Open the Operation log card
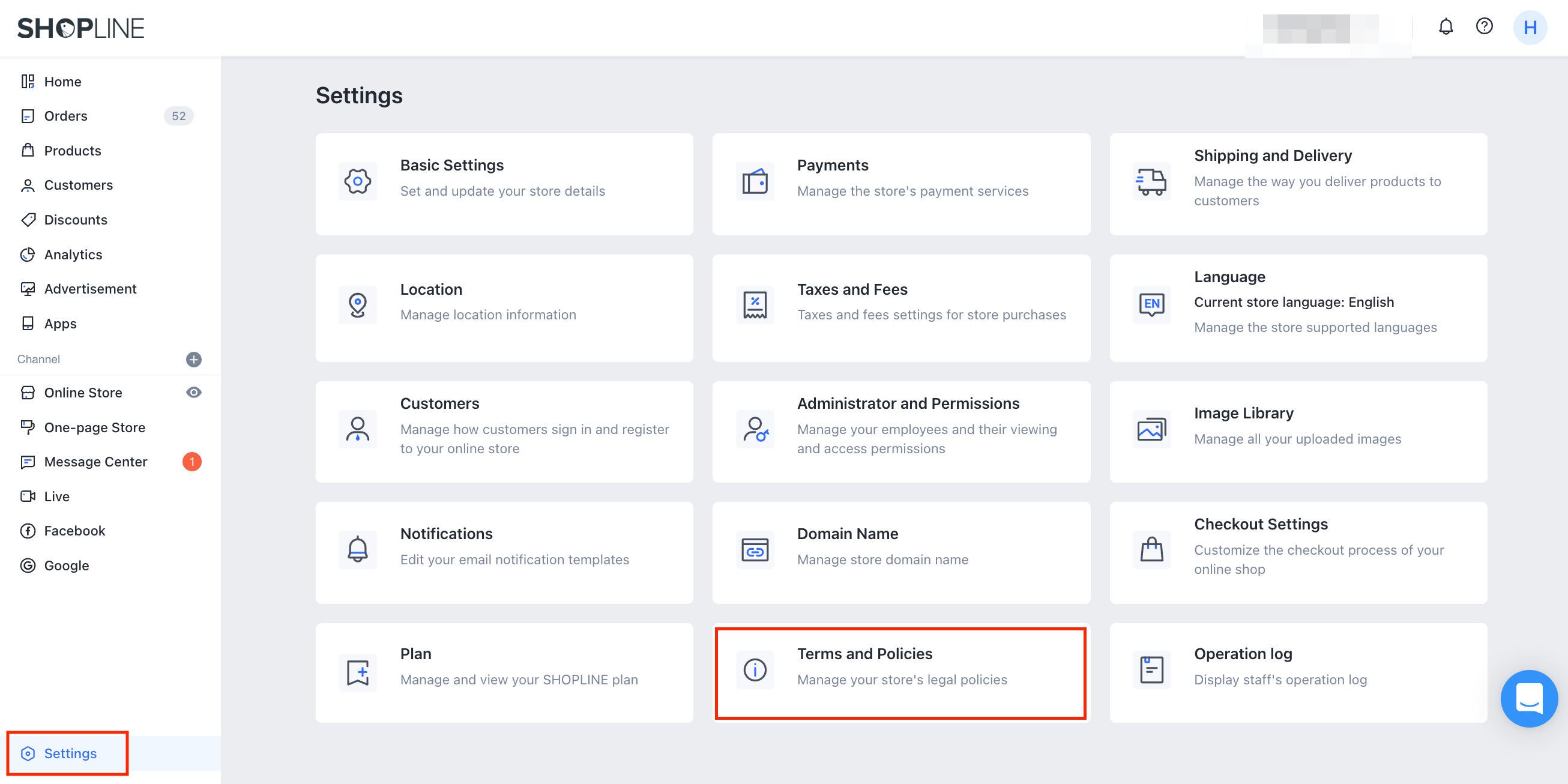Screen dimensions: 1568x784 [1297, 672]
